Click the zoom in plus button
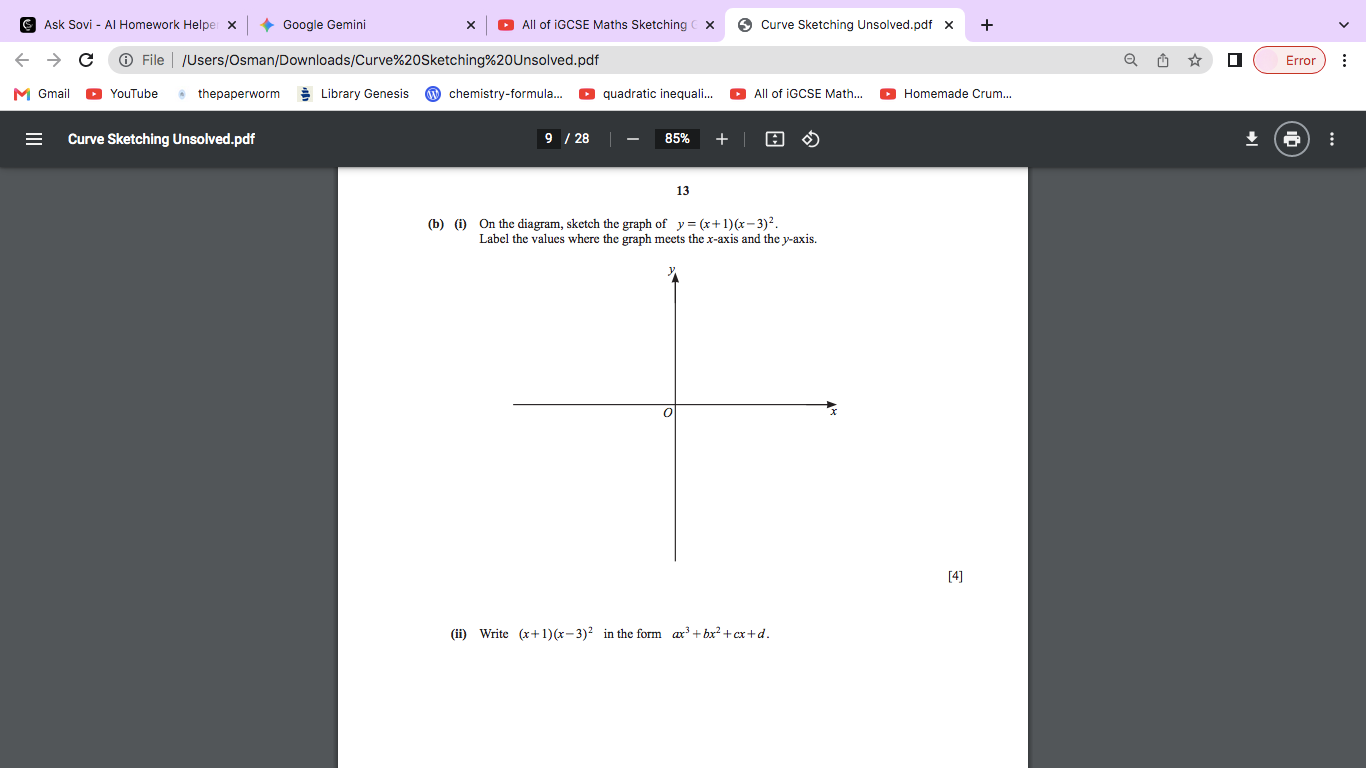This screenshot has height=768, width=1366. point(722,139)
